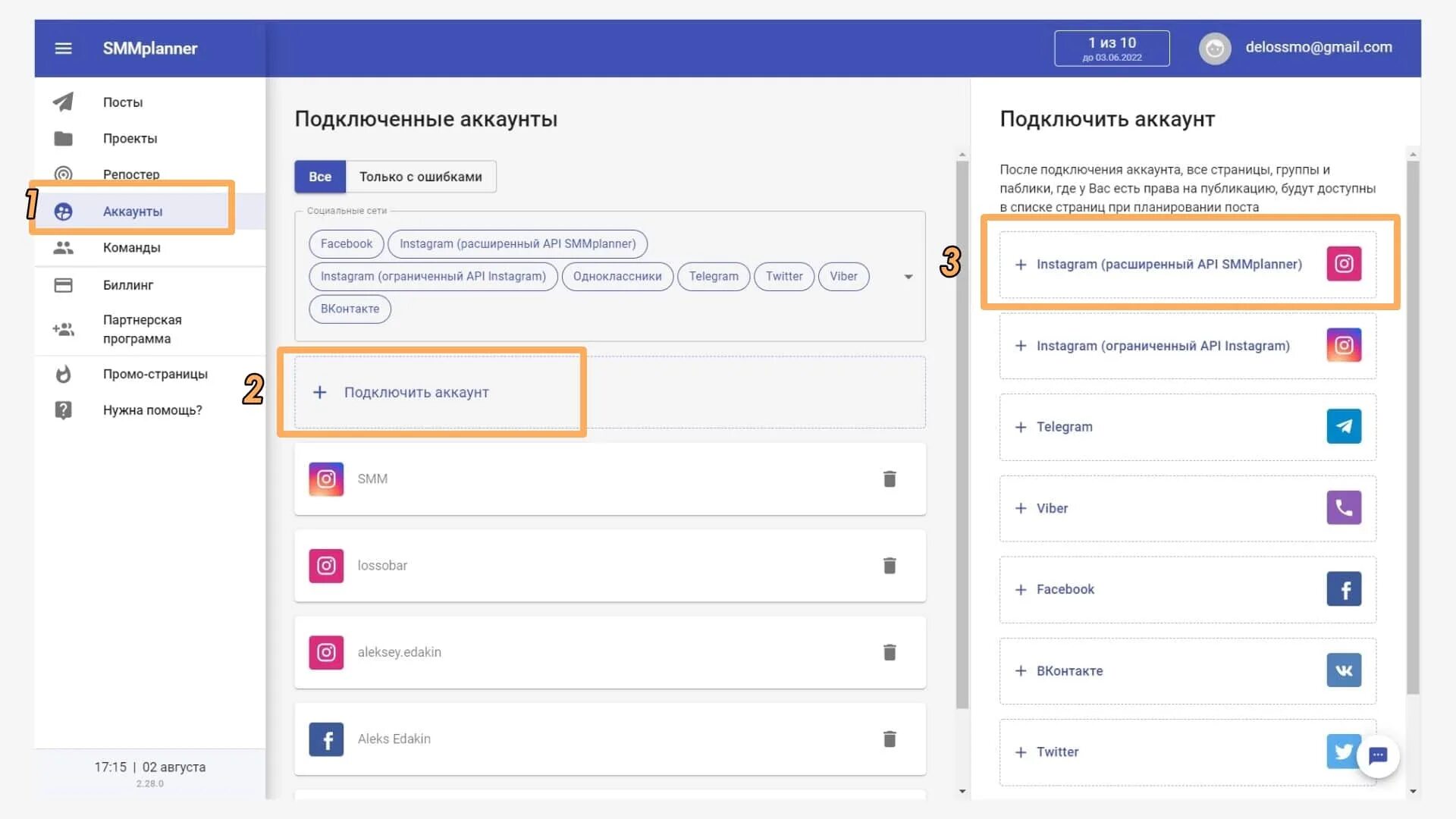Click the VK logo in connect panel
Viewport: 1456px width, 819px height.
[1344, 670]
